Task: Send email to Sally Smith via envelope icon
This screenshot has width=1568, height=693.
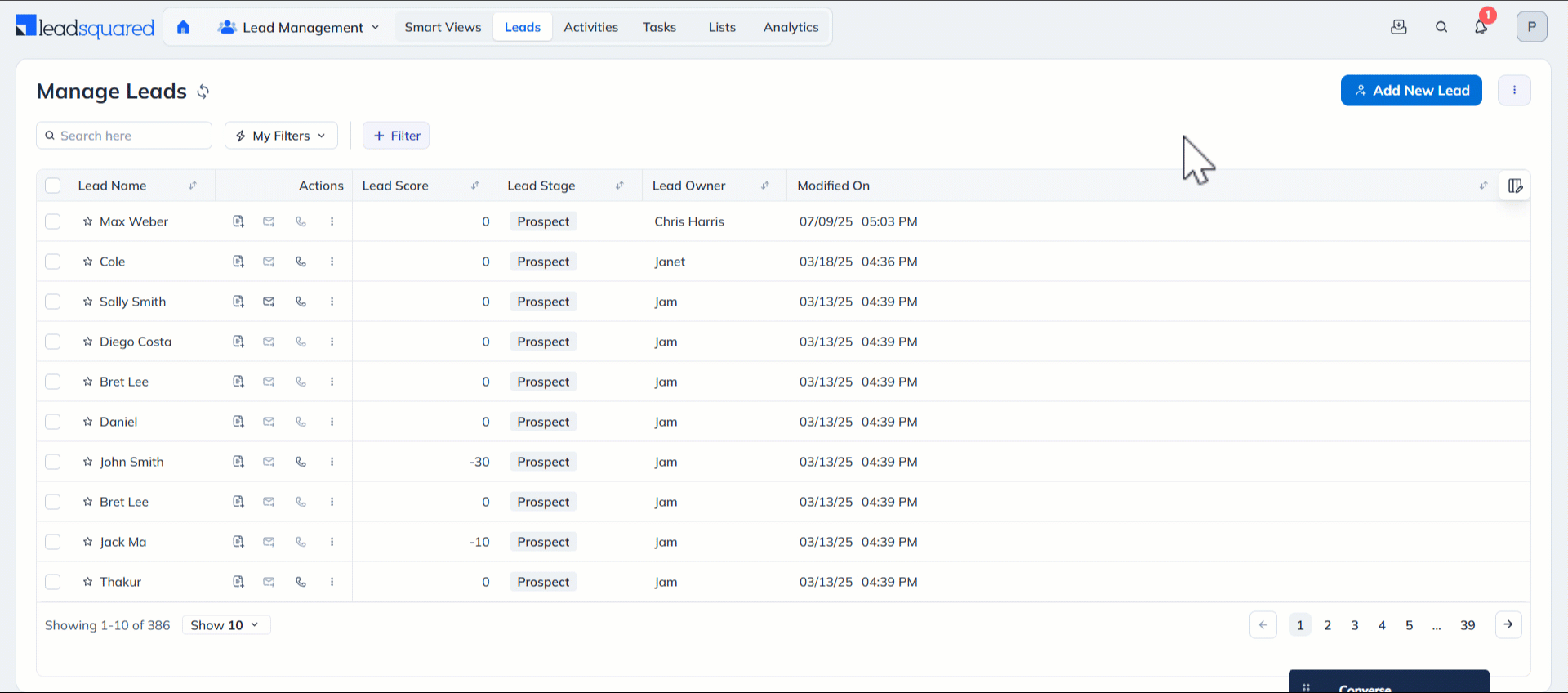Action: pyautogui.click(x=269, y=302)
